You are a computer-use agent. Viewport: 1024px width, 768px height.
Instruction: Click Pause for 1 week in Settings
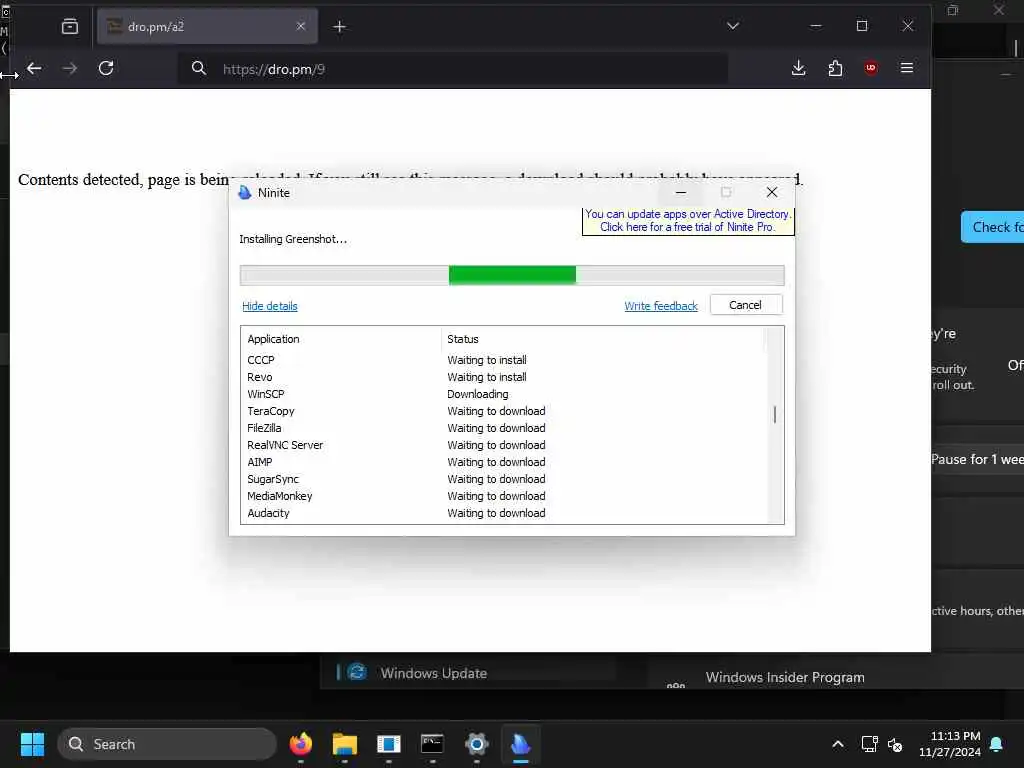click(977, 459)
